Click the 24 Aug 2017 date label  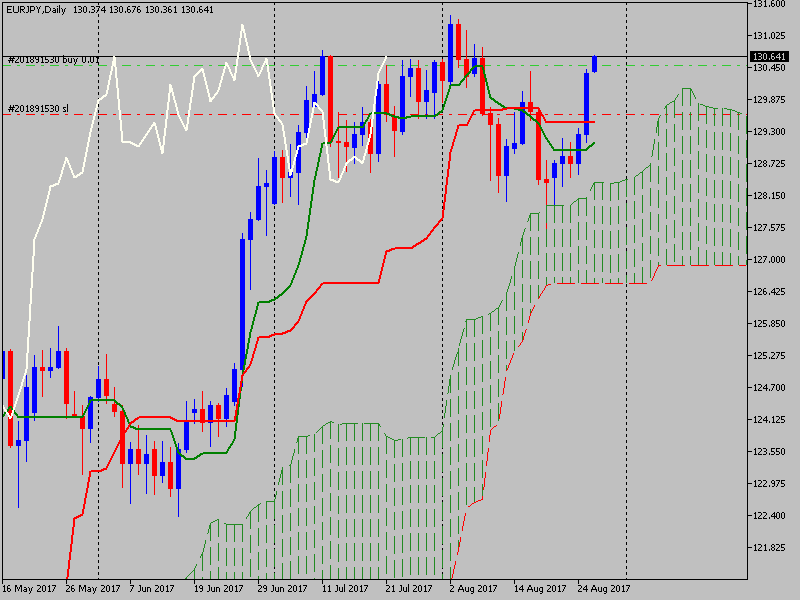tap(604, 589)
